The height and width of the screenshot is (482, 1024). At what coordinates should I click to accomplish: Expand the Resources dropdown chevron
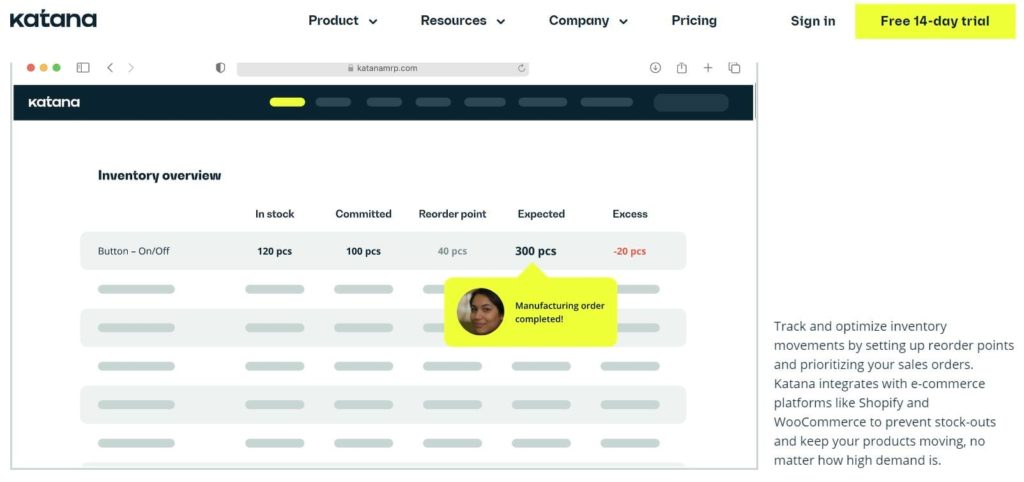coord(501,22)
